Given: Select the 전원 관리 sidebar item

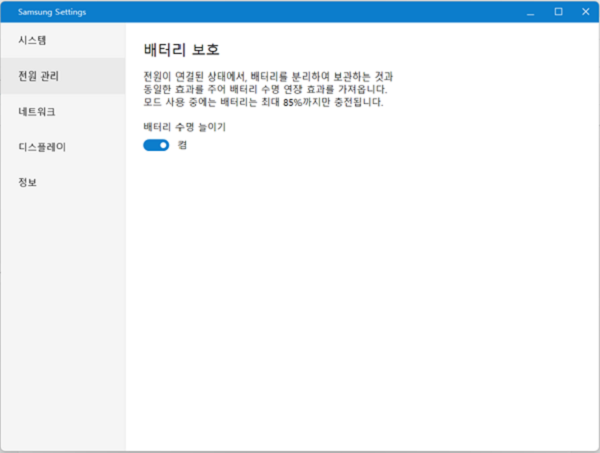Looking at the screenshot, I should [63, 76].
